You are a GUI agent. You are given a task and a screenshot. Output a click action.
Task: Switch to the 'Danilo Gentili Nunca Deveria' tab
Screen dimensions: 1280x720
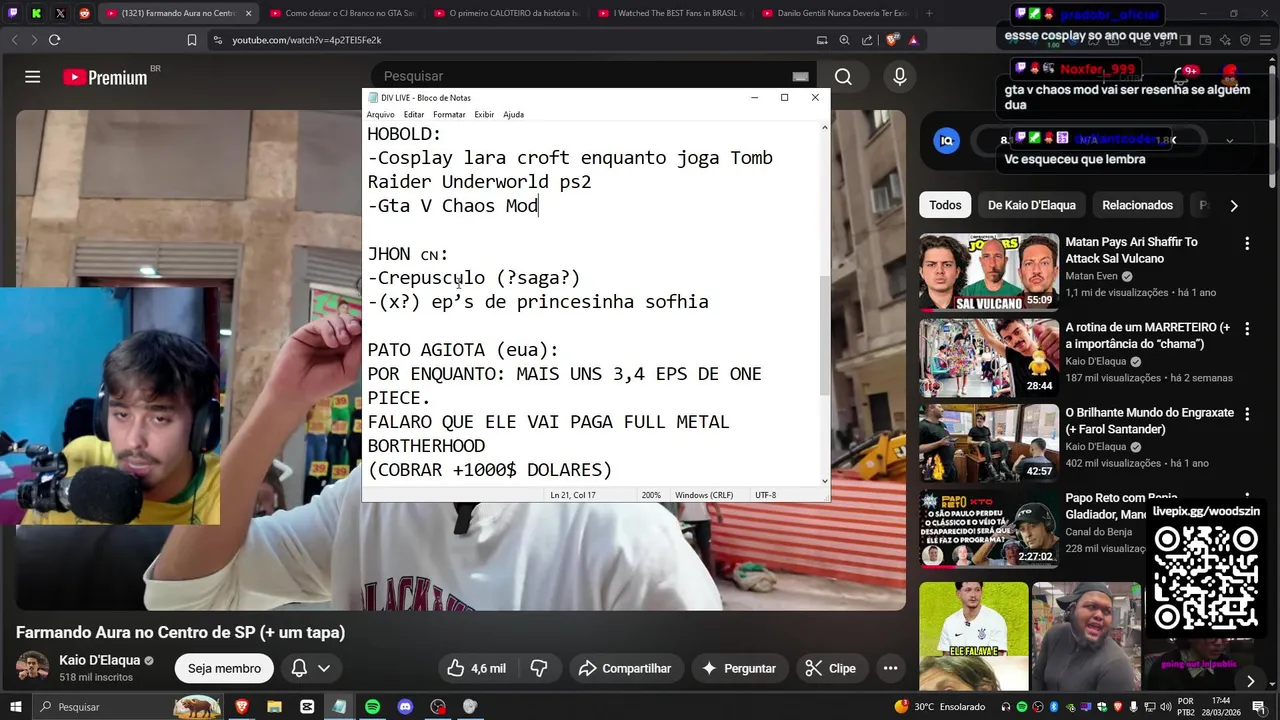click(x=834, y=13)
